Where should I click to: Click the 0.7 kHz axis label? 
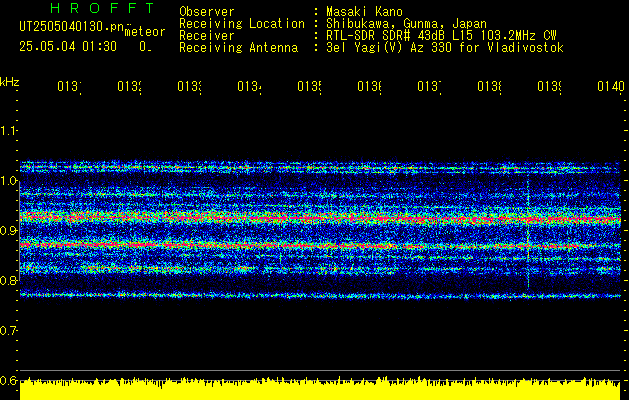pyautogui.click(x=8, y=331)
